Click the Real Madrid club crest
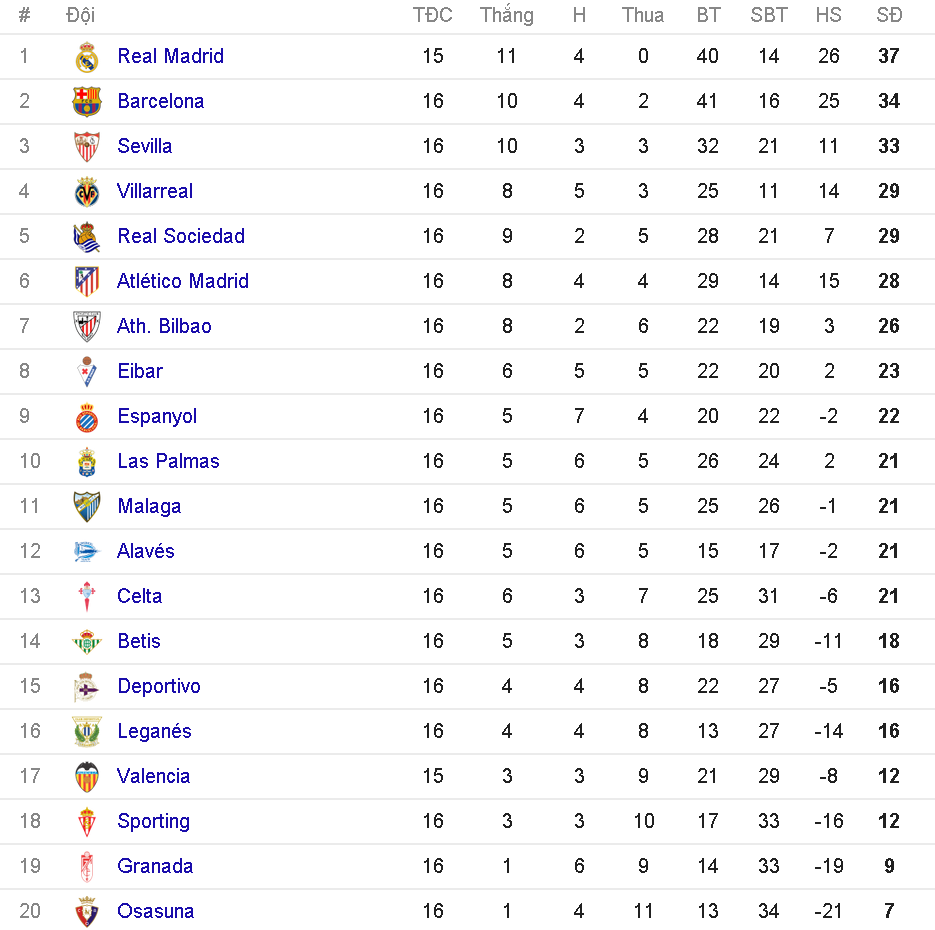Image resolution: width=935 pixels, height=930 pixels. 87,57
